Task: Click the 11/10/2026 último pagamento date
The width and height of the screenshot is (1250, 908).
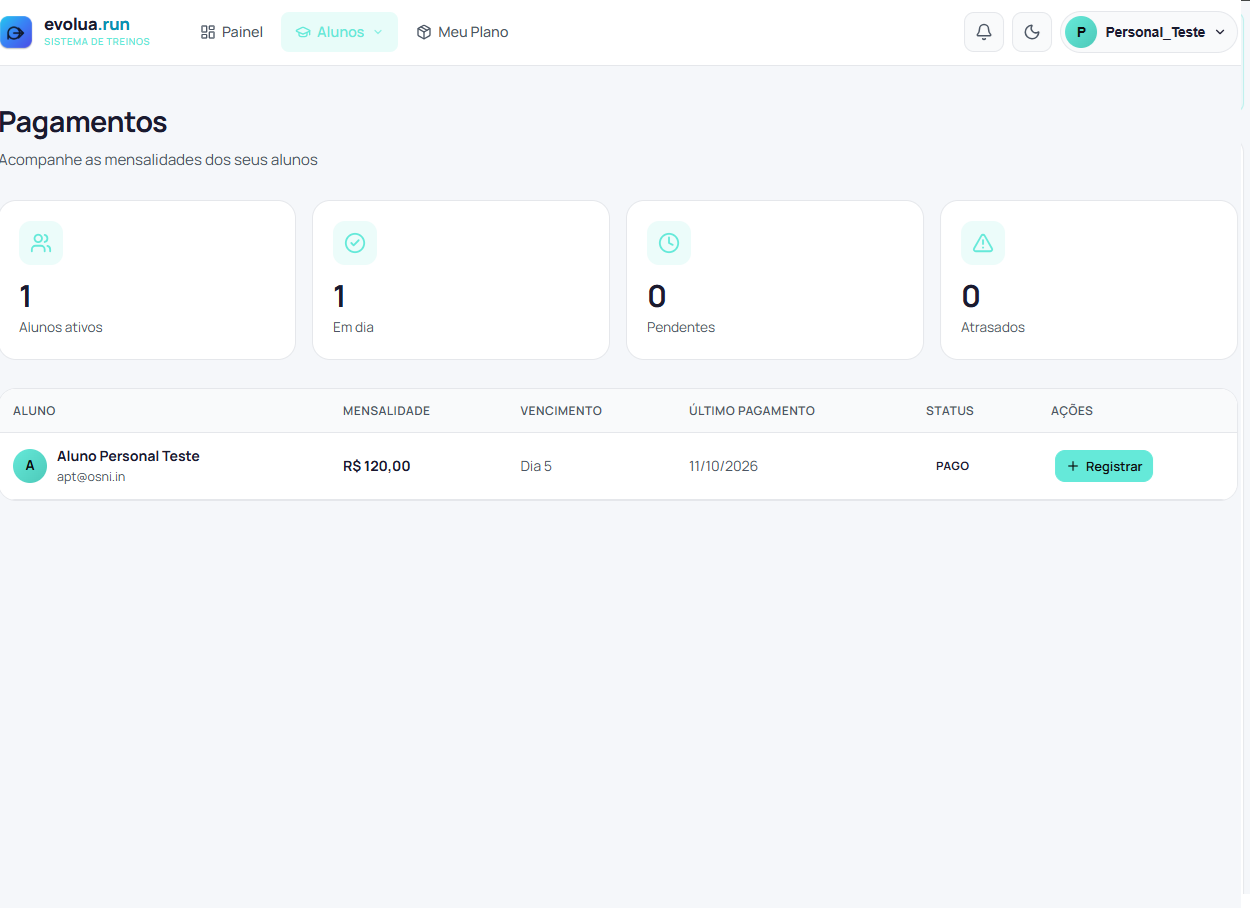Action: [x=723, y=466]
